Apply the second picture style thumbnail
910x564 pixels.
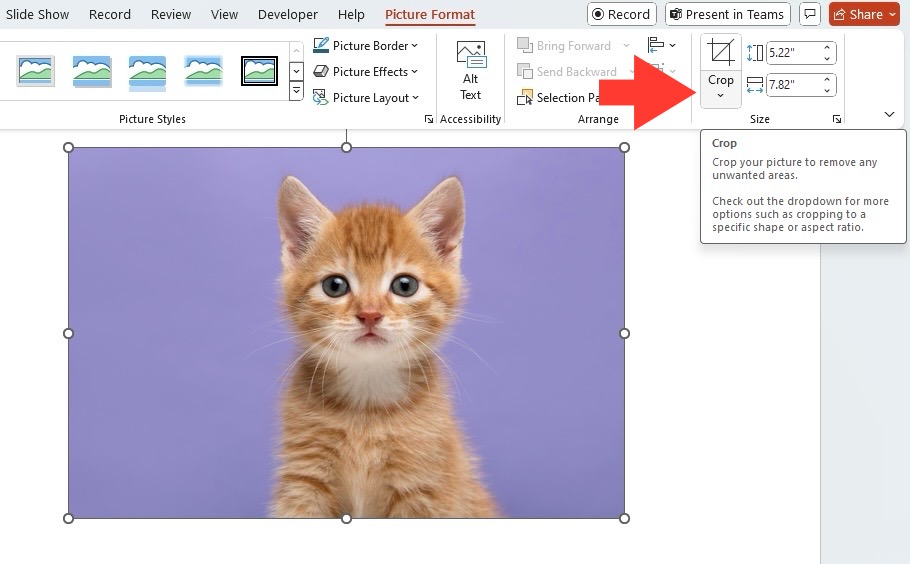[92, 71]
